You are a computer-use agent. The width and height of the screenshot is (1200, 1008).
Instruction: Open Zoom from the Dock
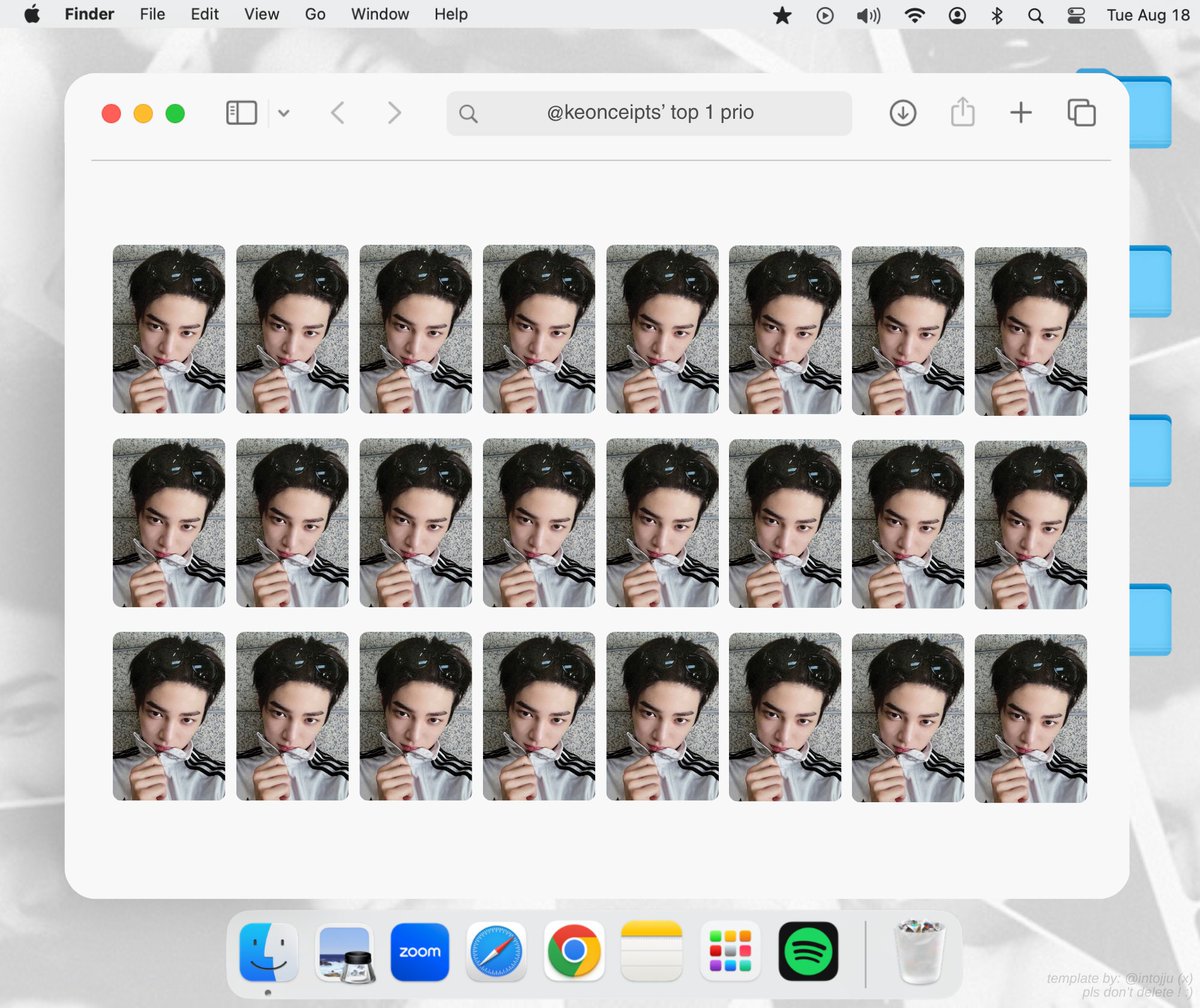420,951
